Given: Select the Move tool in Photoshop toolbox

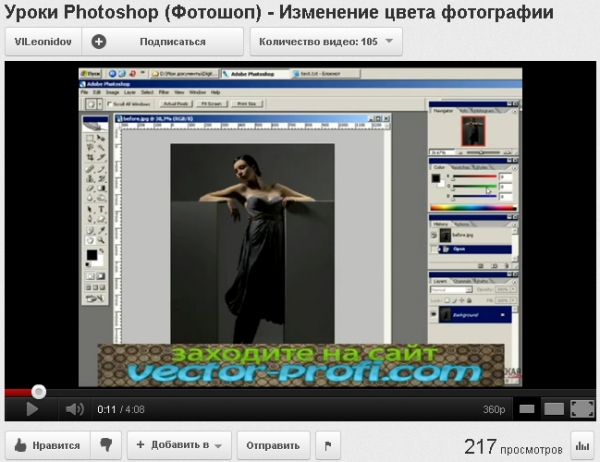Looking at the screenshot, I should pyautogui.click(x=101, y=138).
